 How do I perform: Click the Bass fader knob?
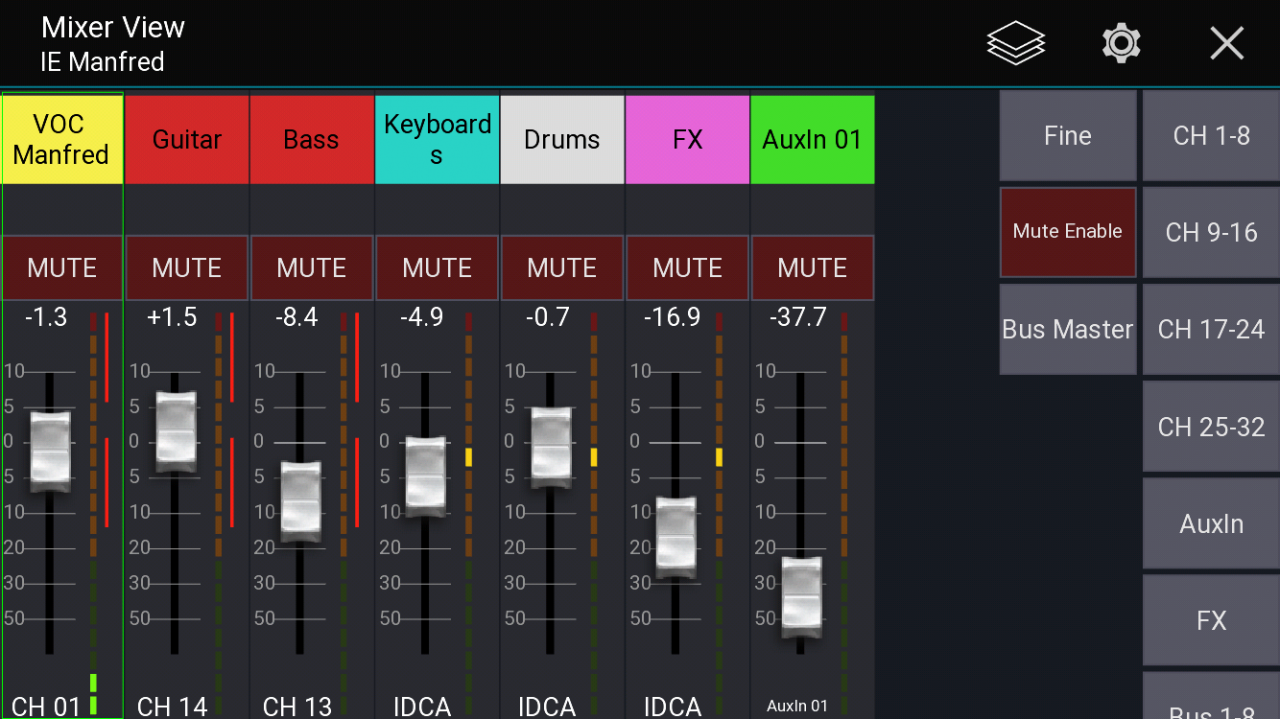(300, 501)
